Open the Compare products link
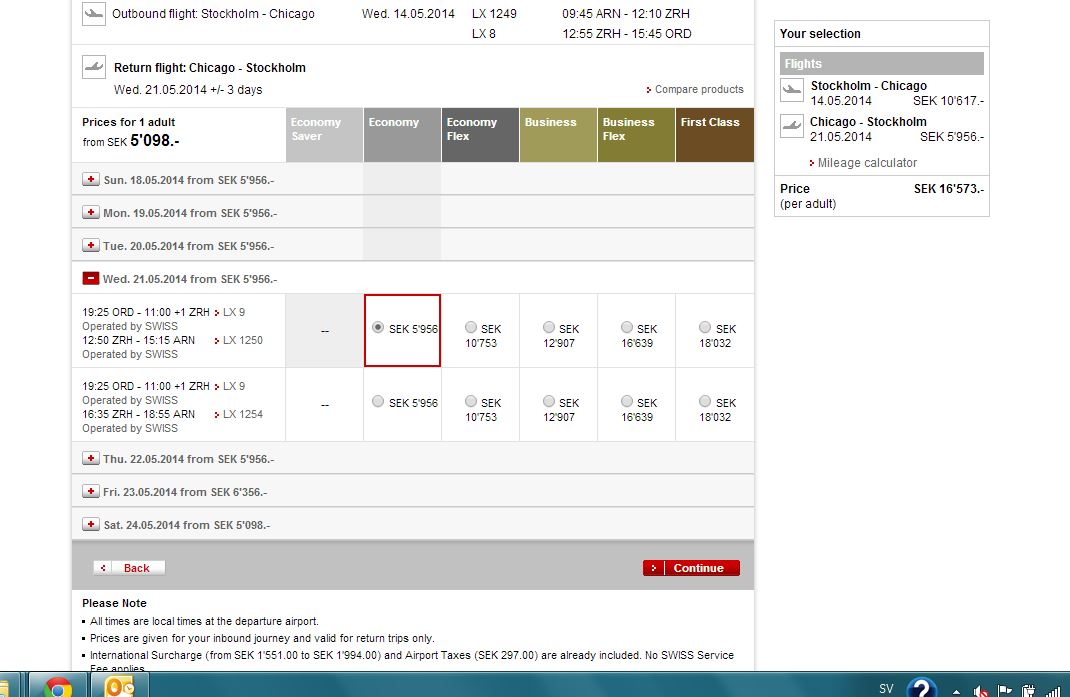 coord(699,90)
